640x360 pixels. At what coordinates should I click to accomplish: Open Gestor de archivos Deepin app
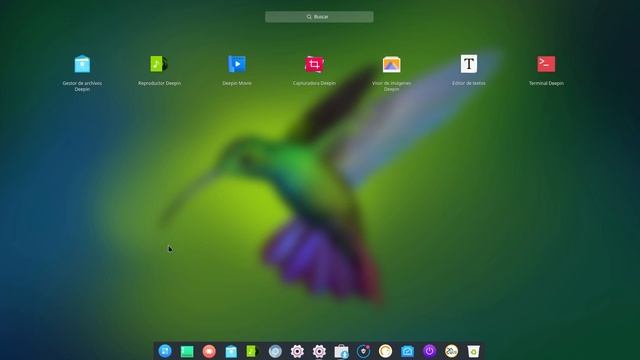point(82,64)
